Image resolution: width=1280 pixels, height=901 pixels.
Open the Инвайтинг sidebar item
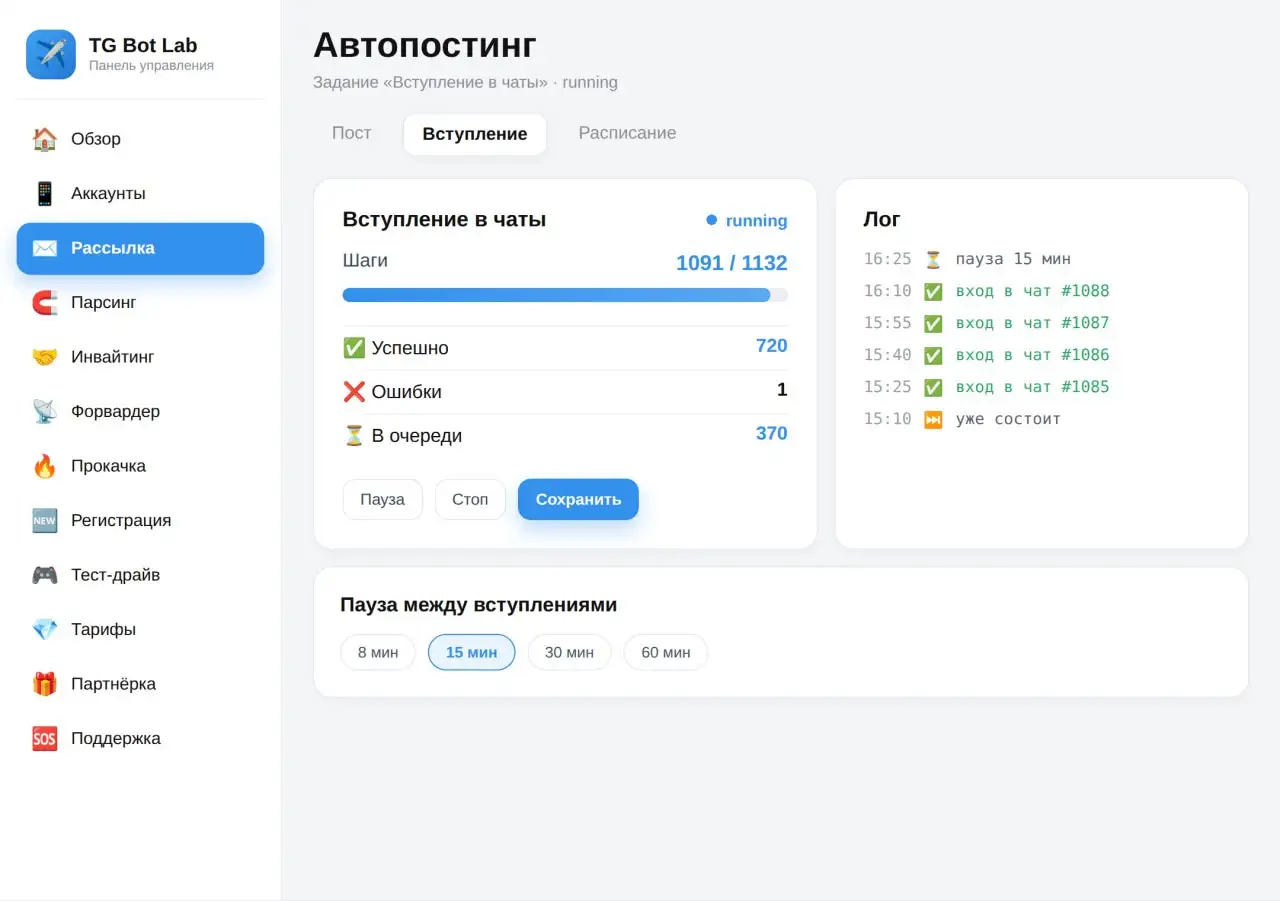pyautogui.click(x=140, y=357)
